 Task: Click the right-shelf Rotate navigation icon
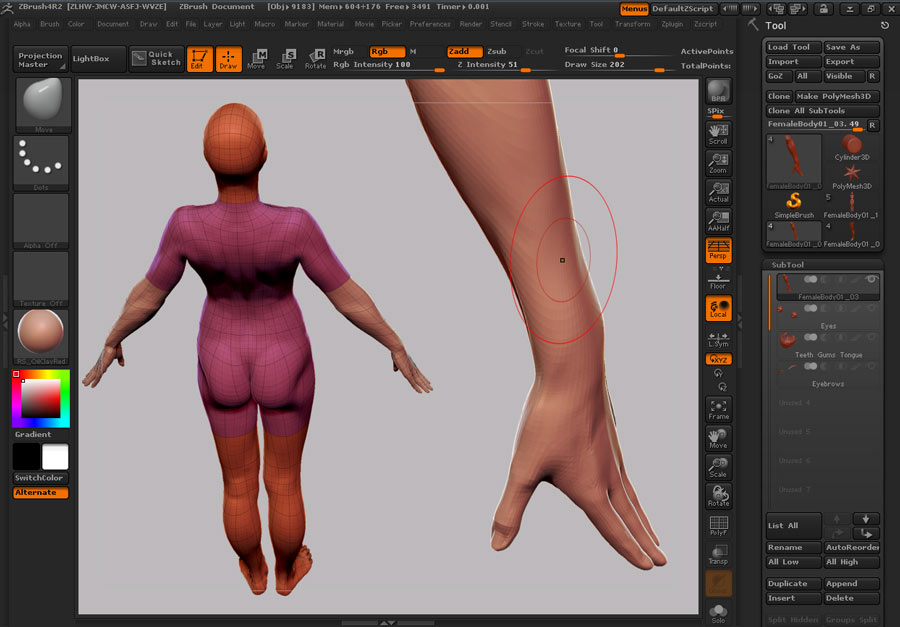click(718, 496)
